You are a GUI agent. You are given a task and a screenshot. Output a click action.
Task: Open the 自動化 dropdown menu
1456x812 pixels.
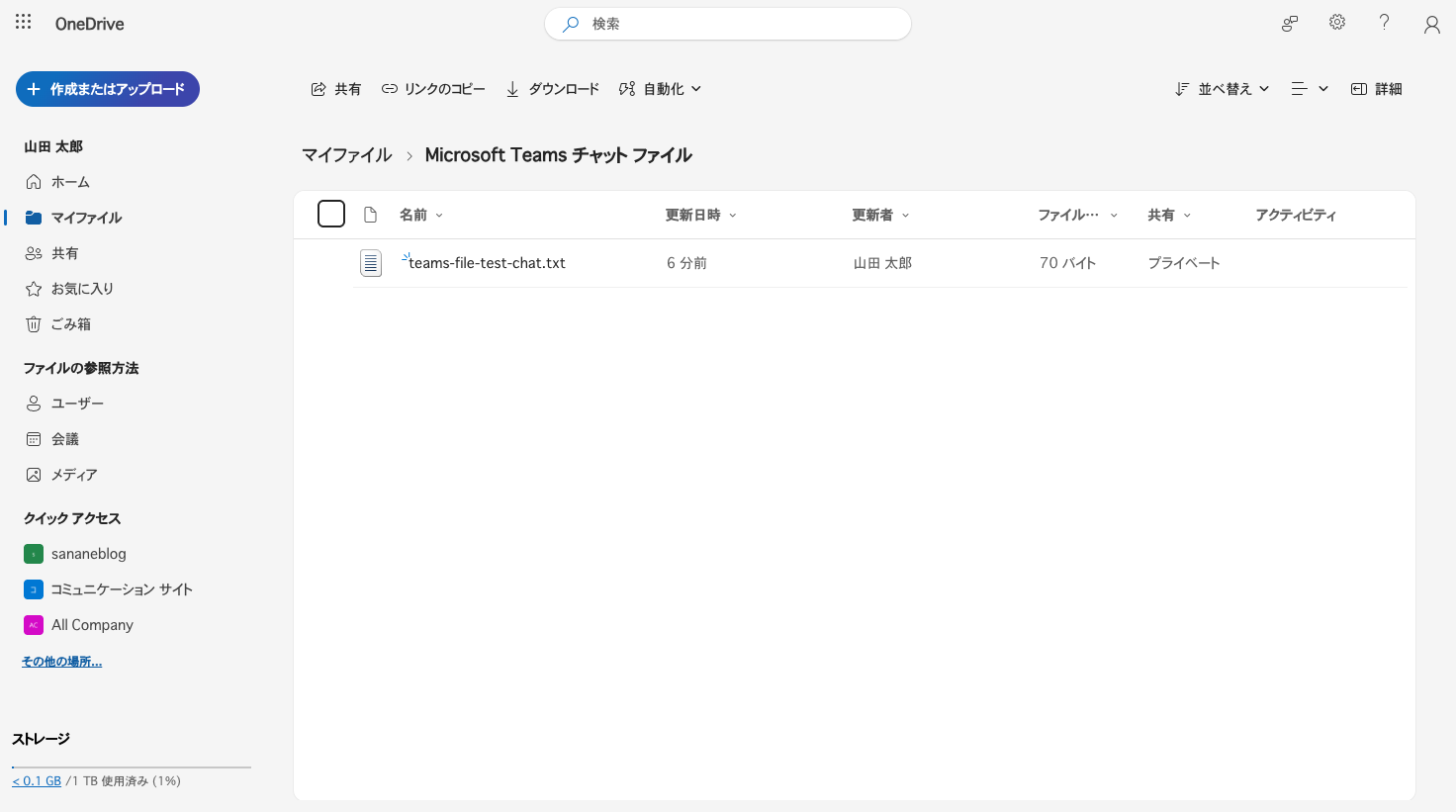pos(661,89)
